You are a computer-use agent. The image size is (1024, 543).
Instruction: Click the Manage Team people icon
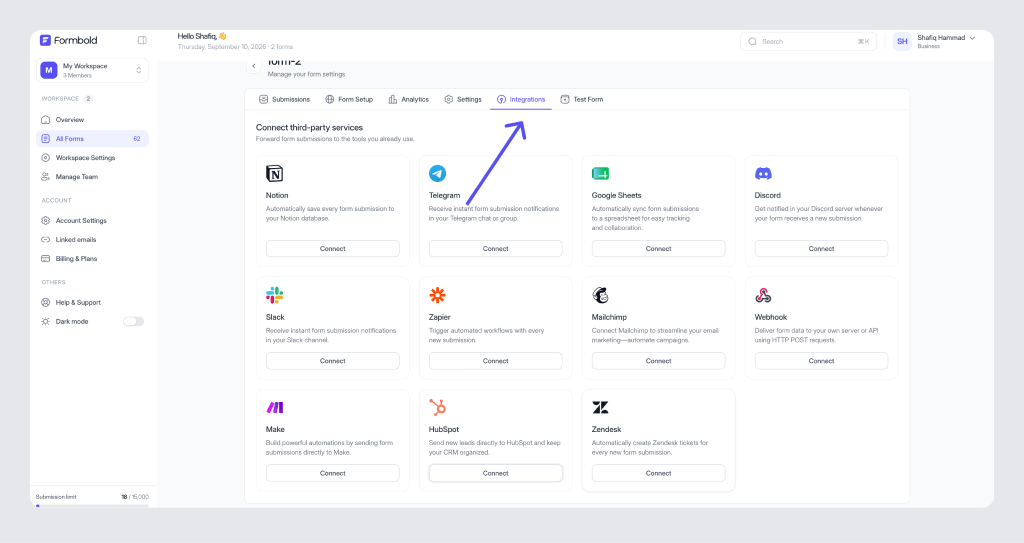(46, 176)
